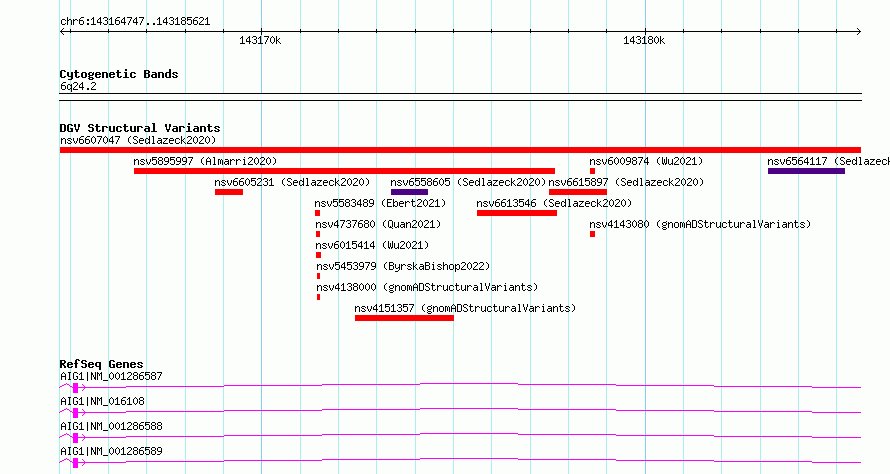Click the small red nsv4143080 marker

[x=592, y=234]
